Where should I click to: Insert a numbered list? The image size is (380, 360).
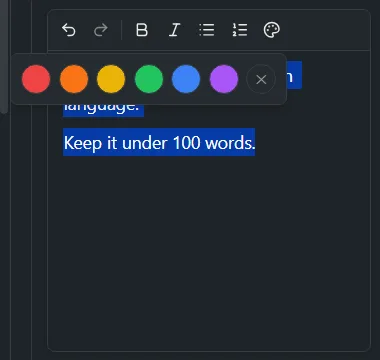click(x=240, y=30)
